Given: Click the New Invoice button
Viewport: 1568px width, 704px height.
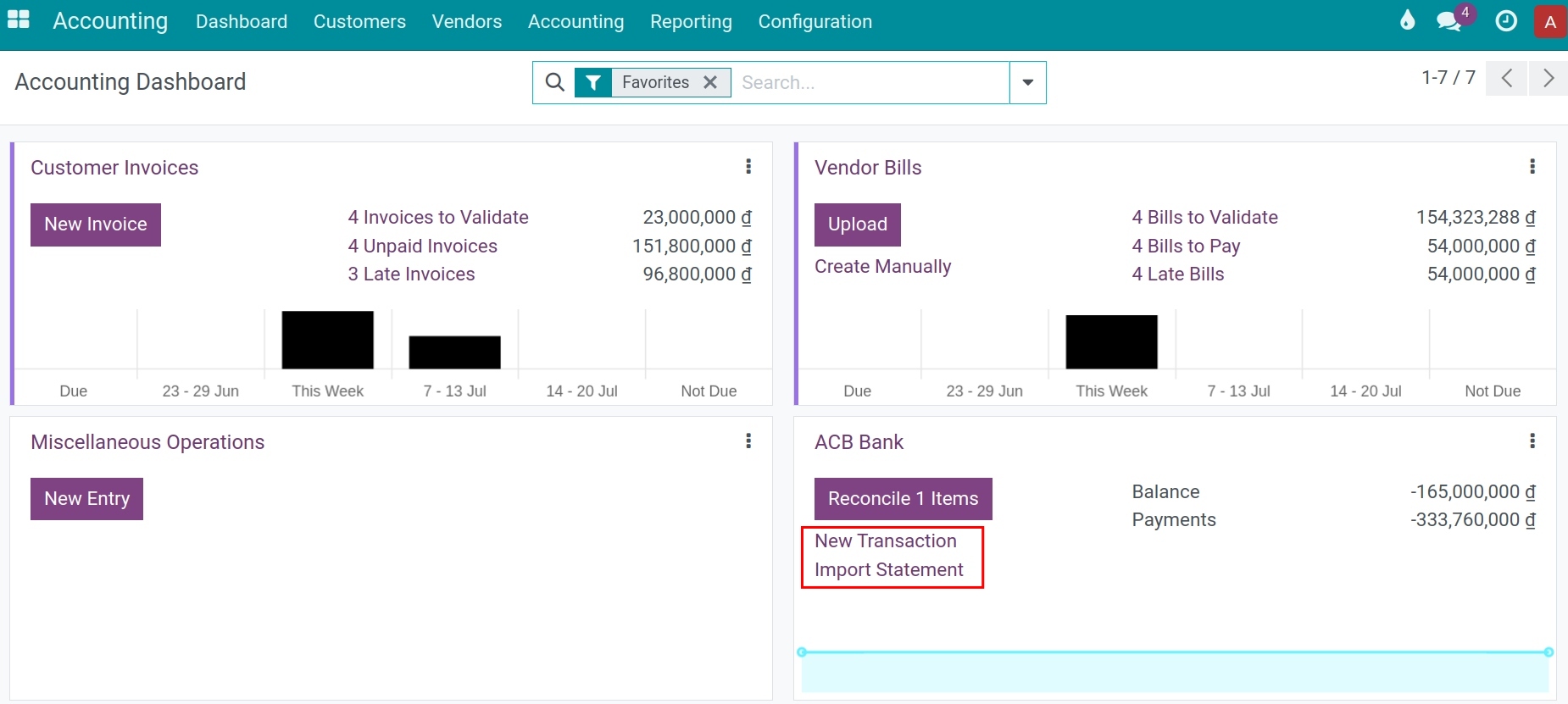Looking at the screenshot, I should [x=96, y=225].
